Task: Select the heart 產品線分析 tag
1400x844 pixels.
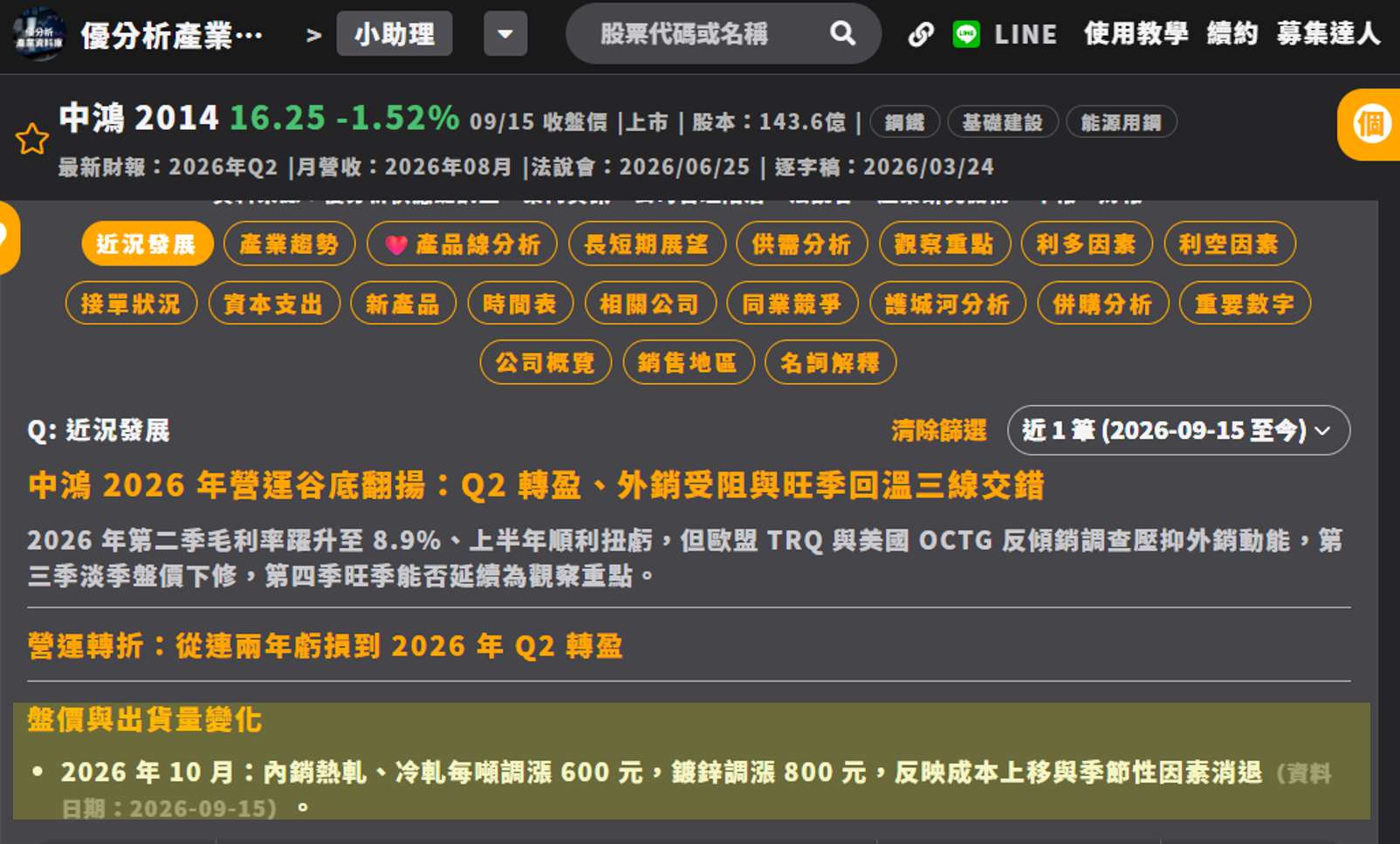Action: click(x=463, y=244)
